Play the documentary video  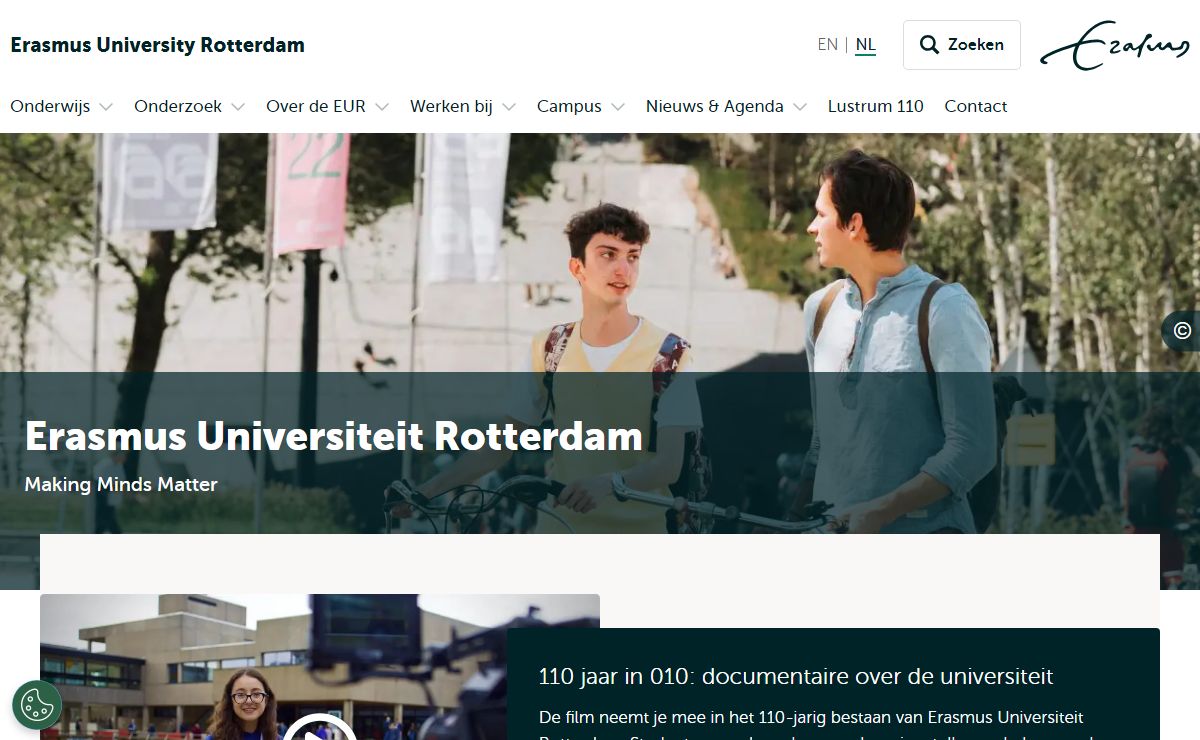click(x=319, y=730)
